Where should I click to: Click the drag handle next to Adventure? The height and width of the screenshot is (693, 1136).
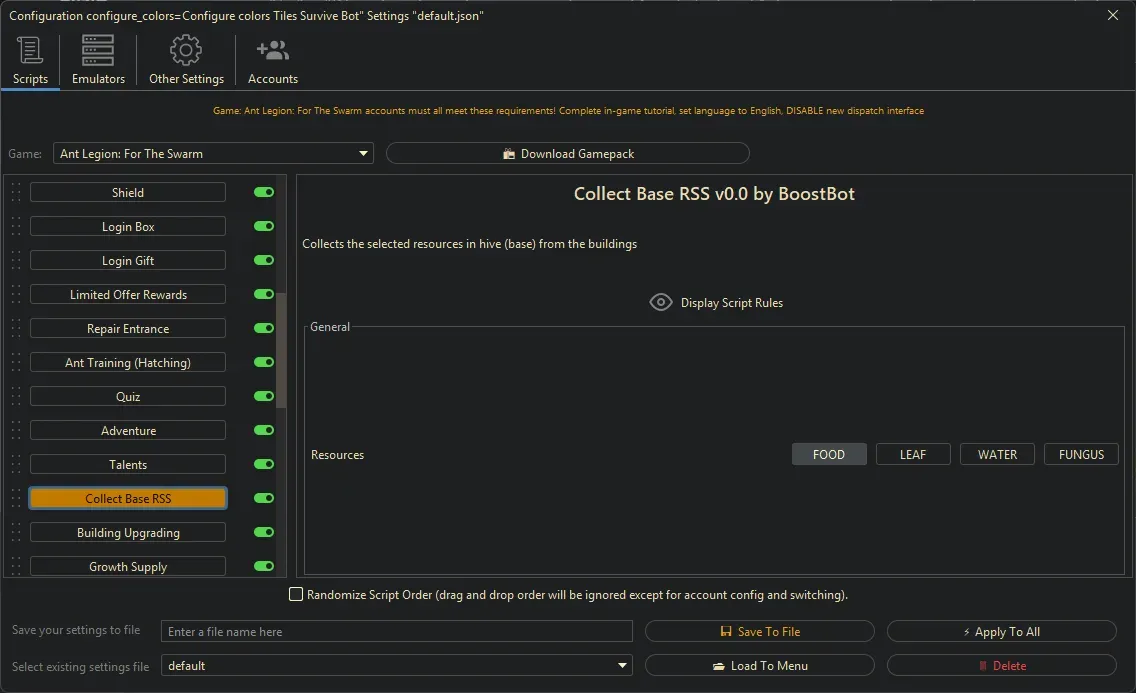click(x=16, y=431)
